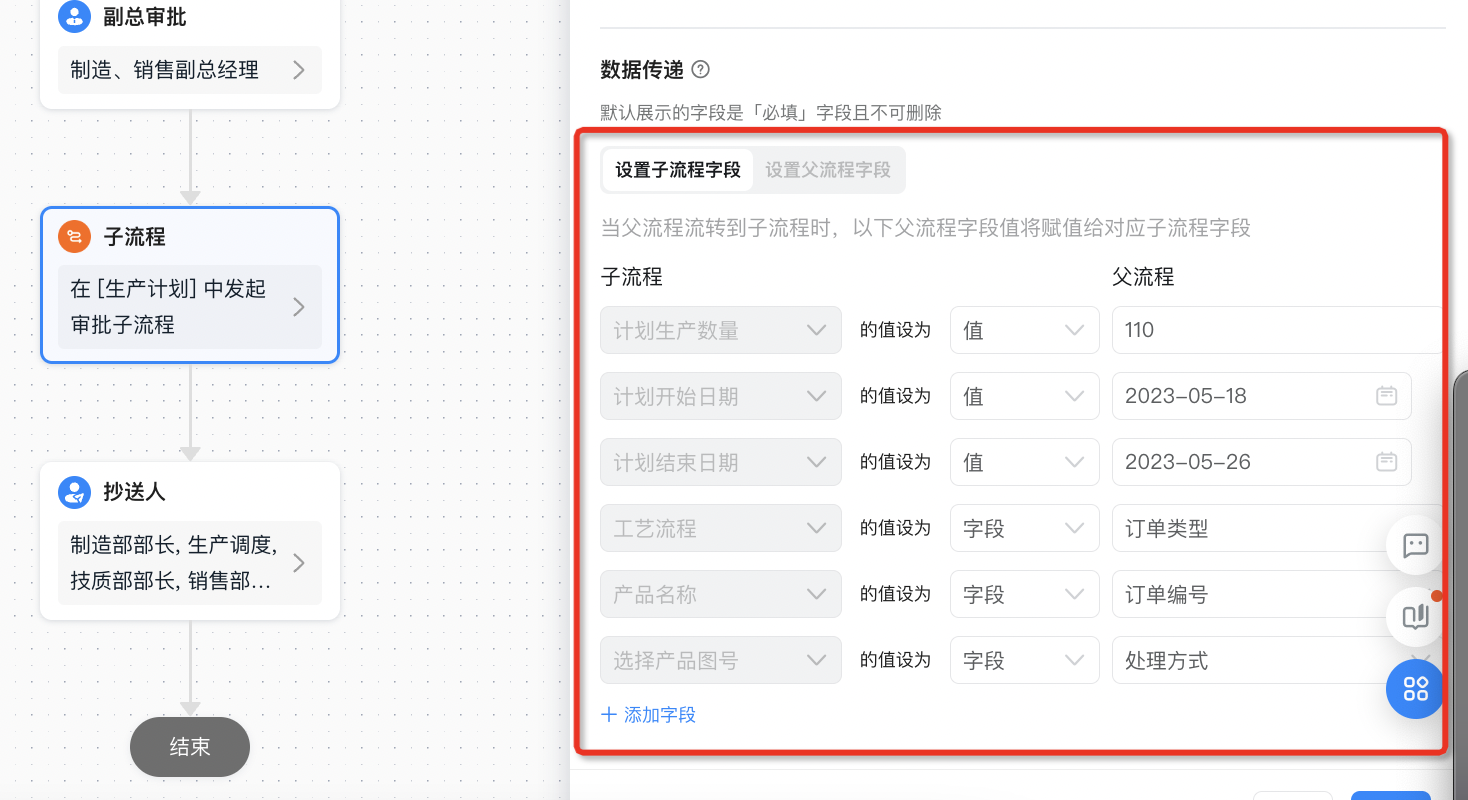Expand the 抄送人 recipients row
The height and width of the screenshot is (800, 1468).
pyautogui.click(x=190, y=563)
